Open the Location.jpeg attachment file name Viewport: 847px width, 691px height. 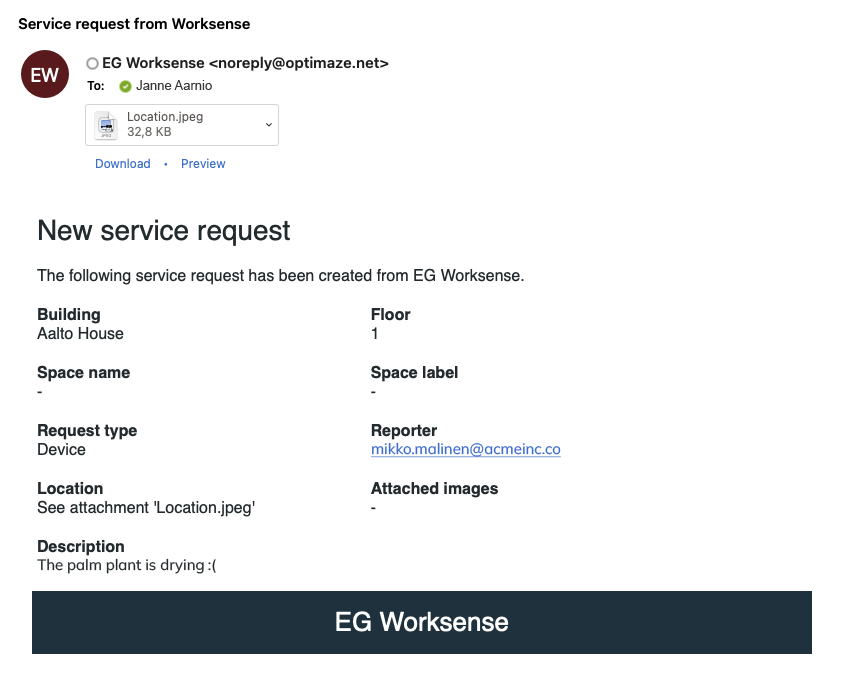(165, 117)
